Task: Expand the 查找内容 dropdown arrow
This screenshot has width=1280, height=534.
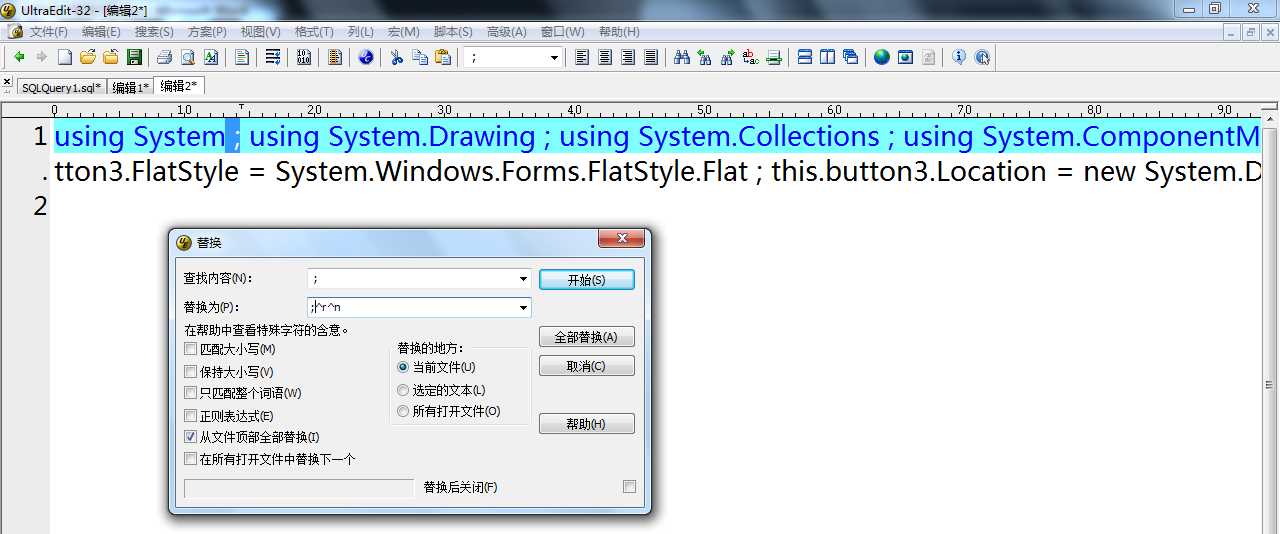Action: (x=523, y=279)
